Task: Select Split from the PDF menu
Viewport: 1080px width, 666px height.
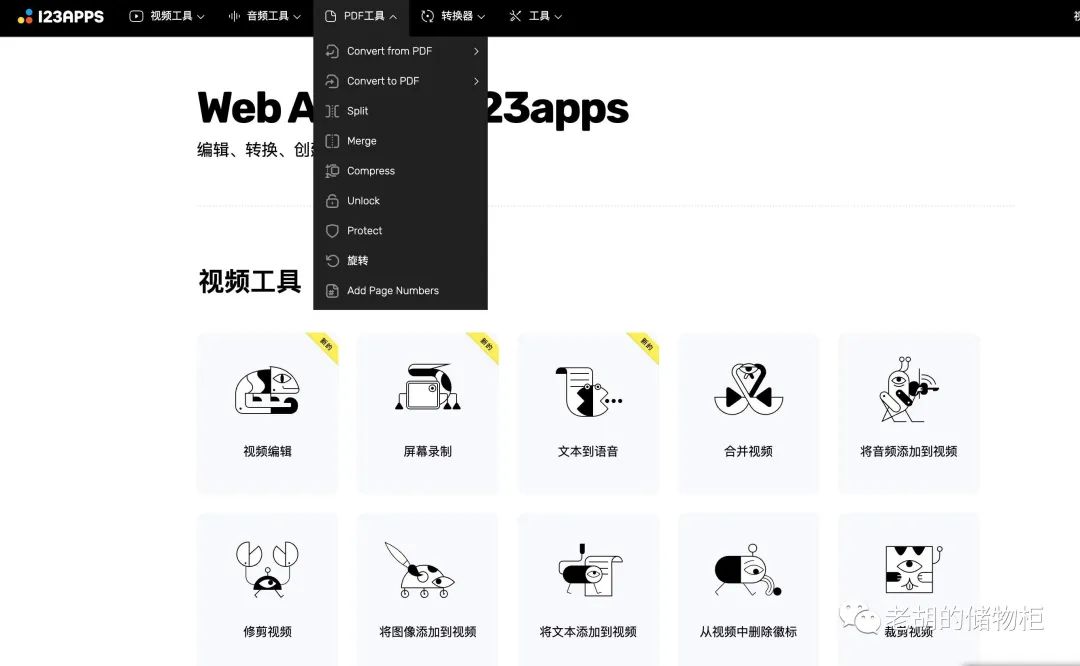Action: click(400, 111)
